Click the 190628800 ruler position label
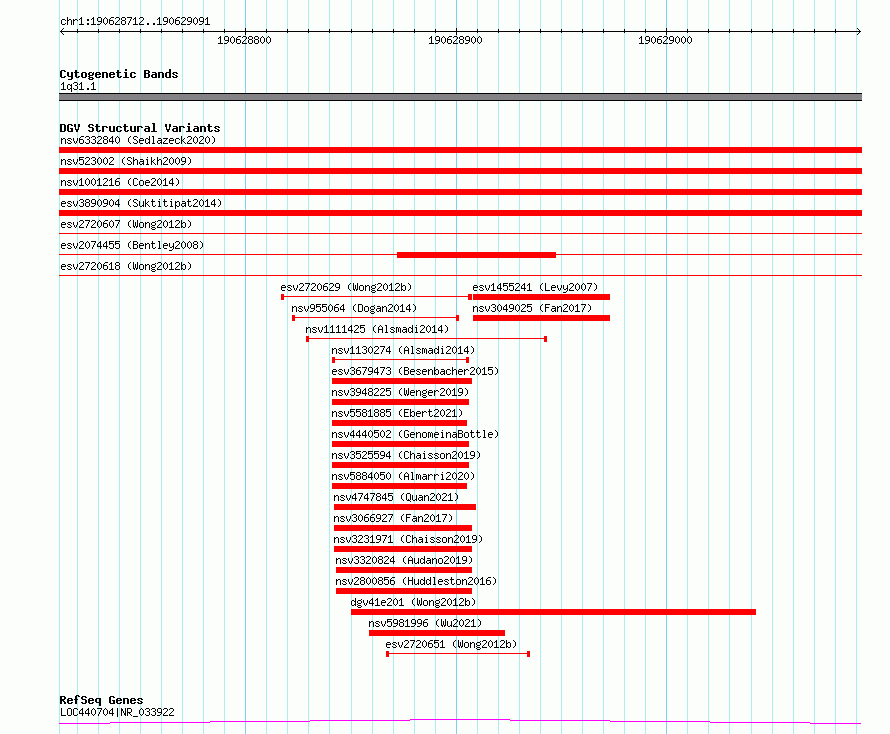The image size is (890, 734). 244,40
